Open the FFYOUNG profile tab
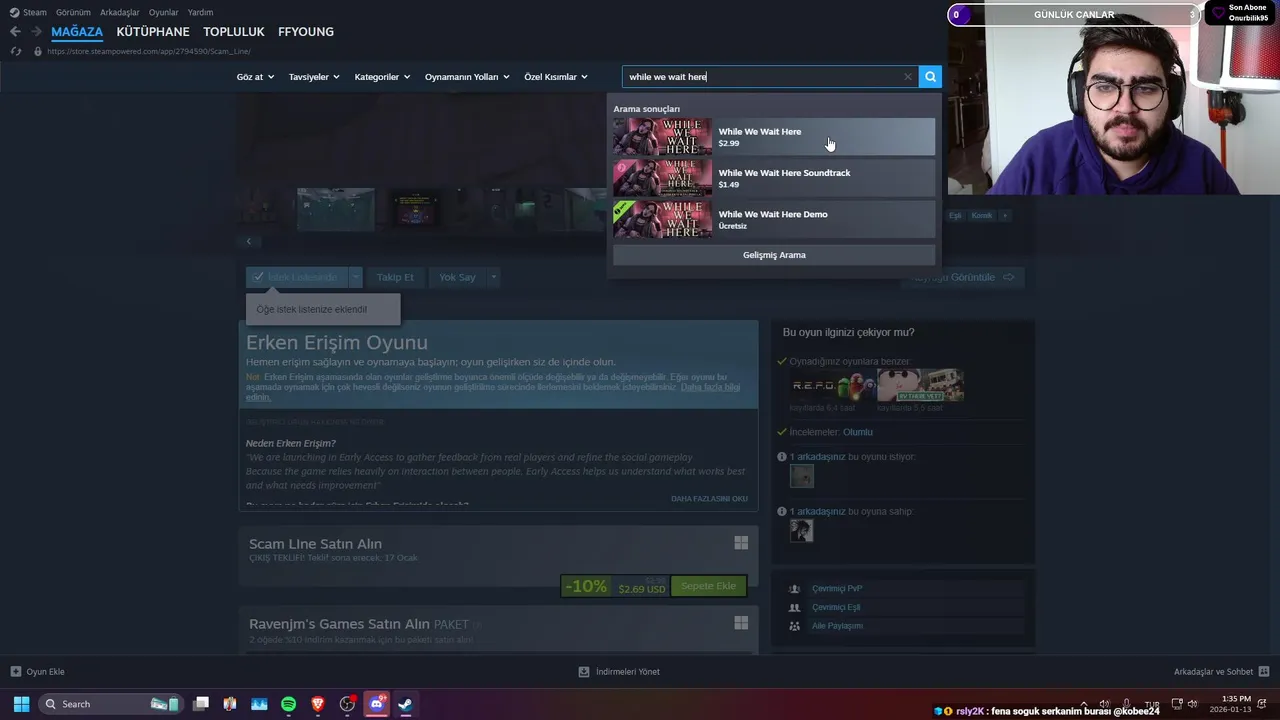 pyautogui.click(x=306, y=32)
